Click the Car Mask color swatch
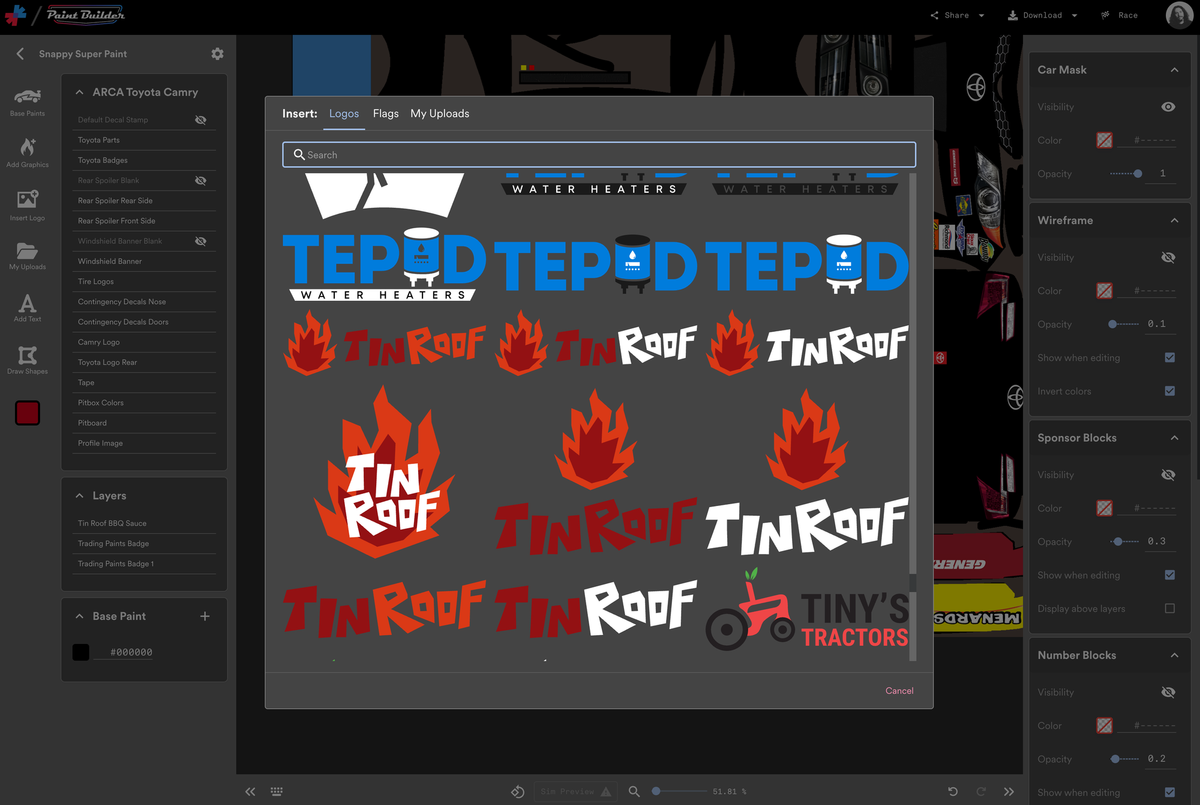 click(x=1104, y=141)
